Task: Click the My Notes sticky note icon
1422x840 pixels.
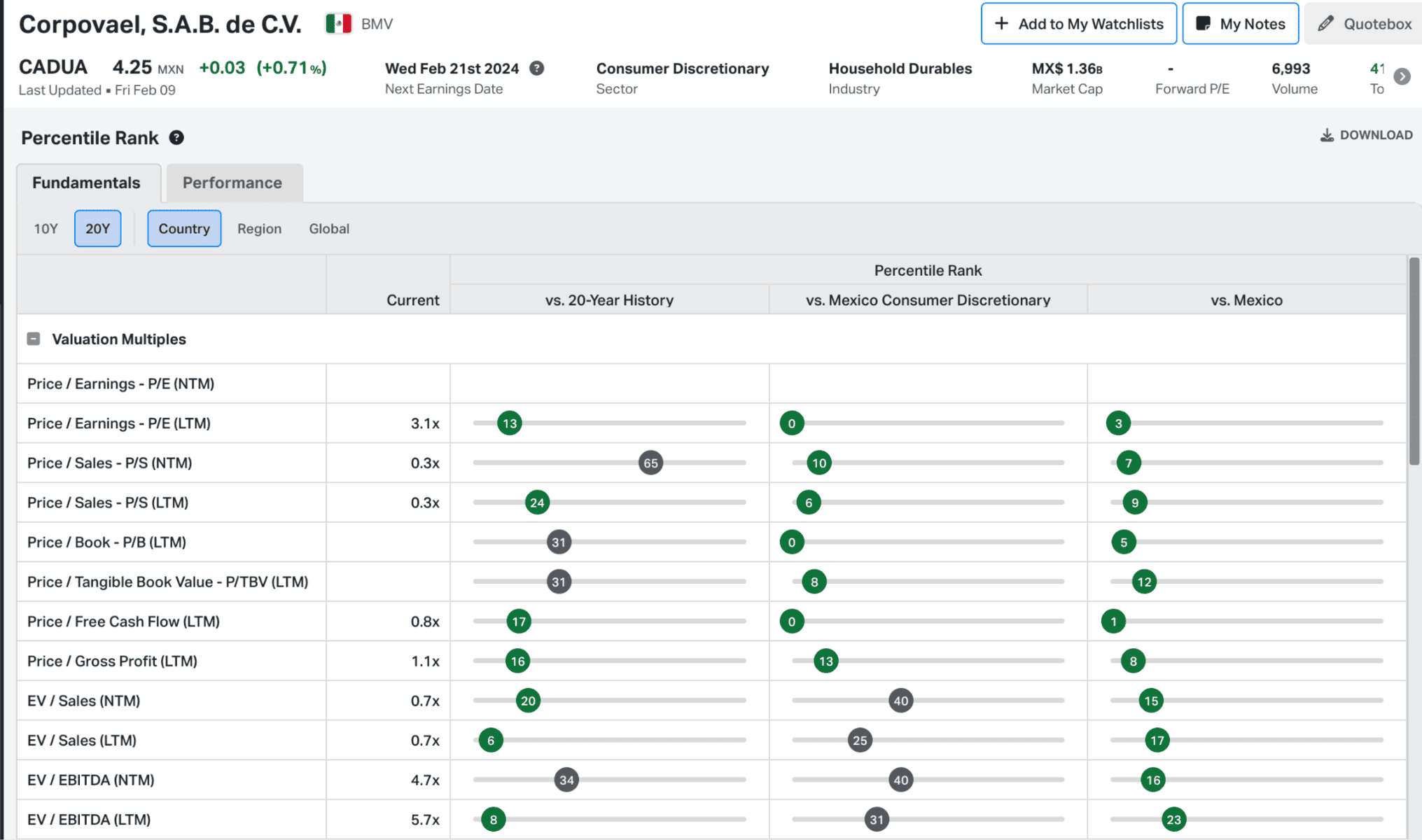Action: 1203,24
